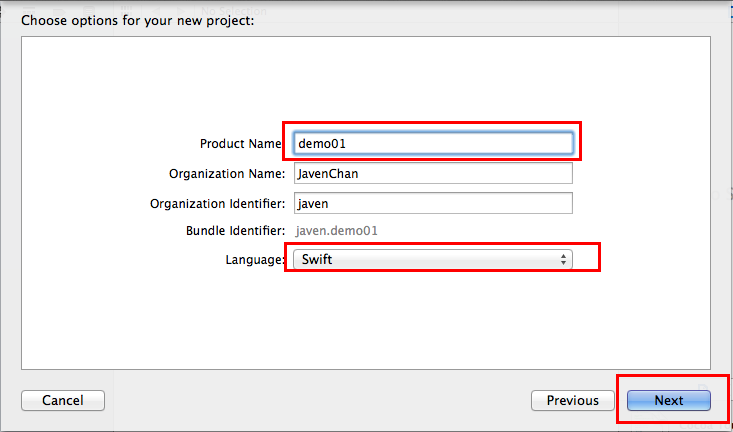The height and width of the screenshot is (432, 733).
Task: Click 'Choose options for your new project' heading
Action: [x=137, y=21]
